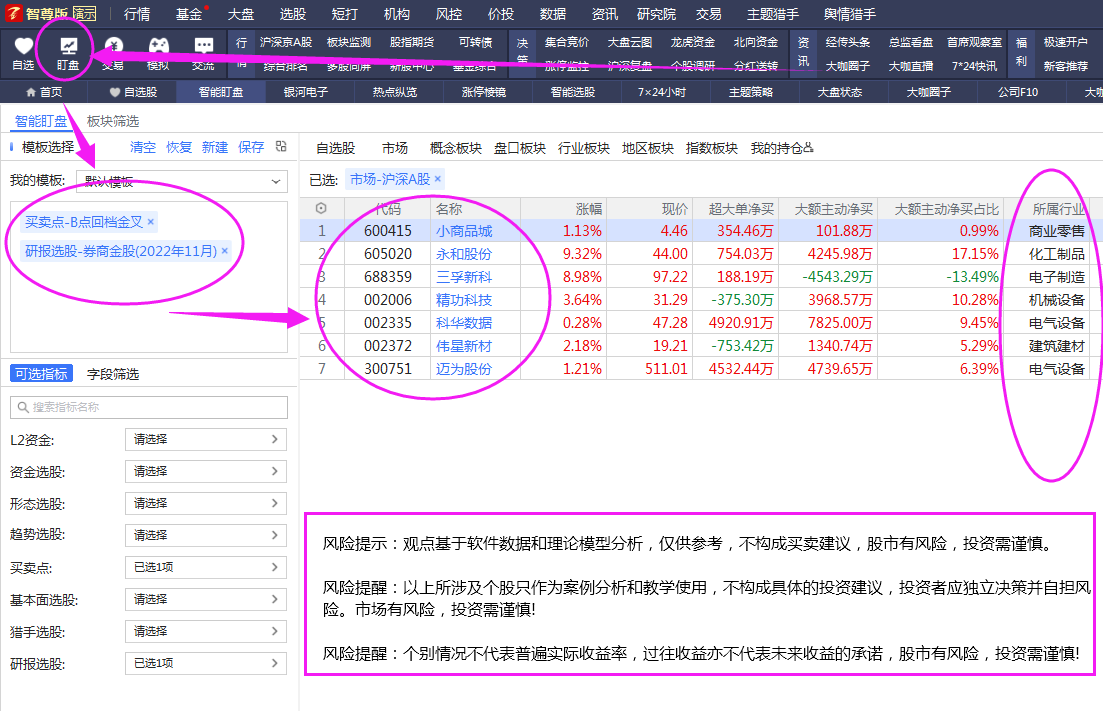Click stock code 002372

pyautogui.click(x=388, y=346)
